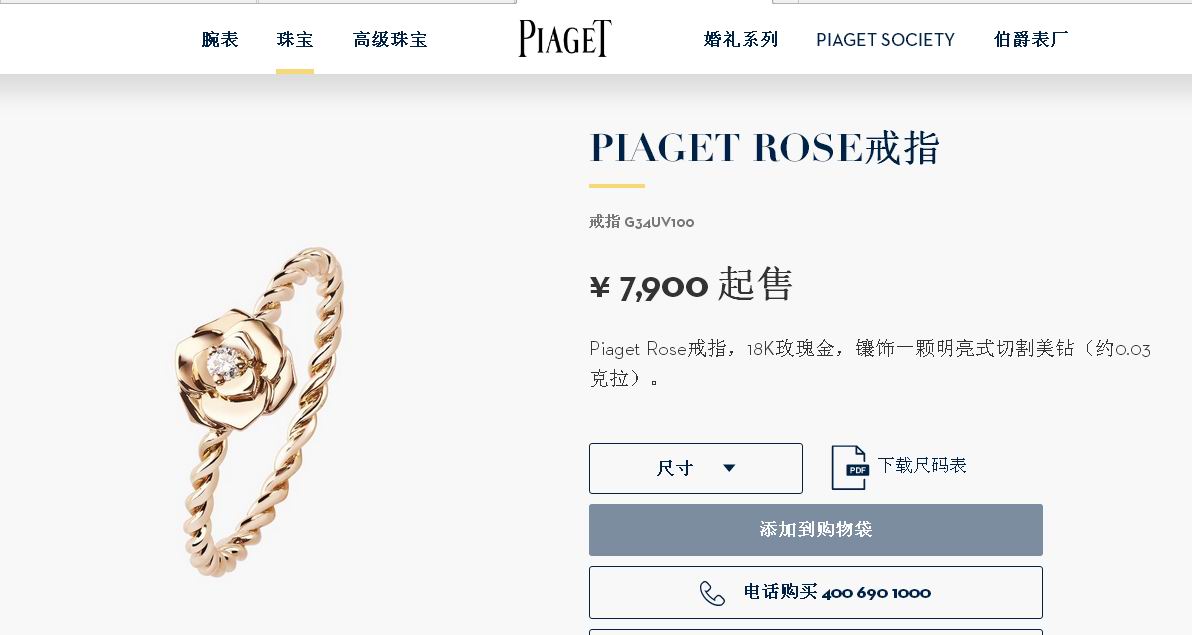
Task: Click the PDF file icon
Action: pos(849,467)
